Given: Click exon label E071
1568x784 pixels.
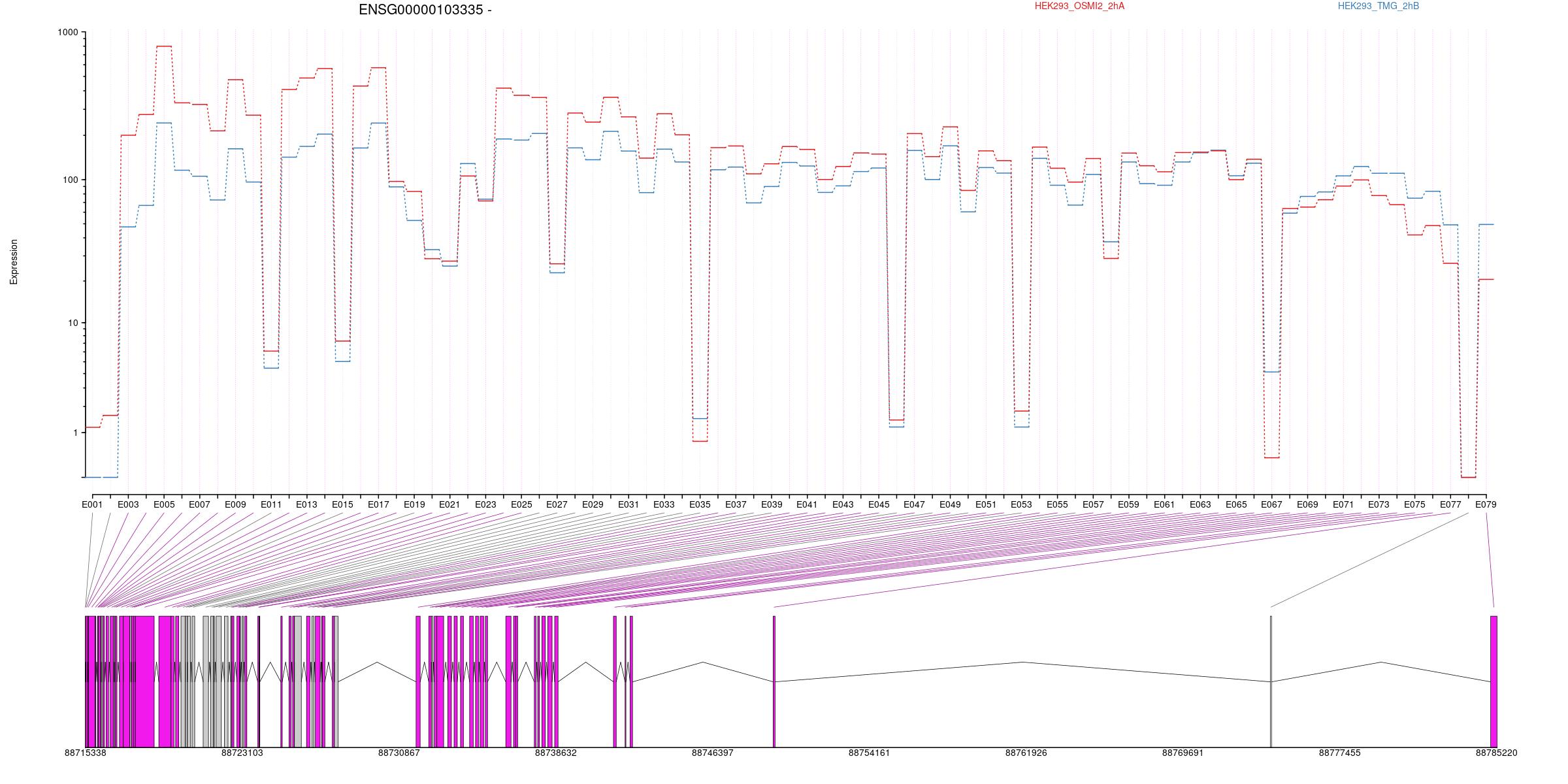Looking at the screenshot, I should [x=1343, y=504].
